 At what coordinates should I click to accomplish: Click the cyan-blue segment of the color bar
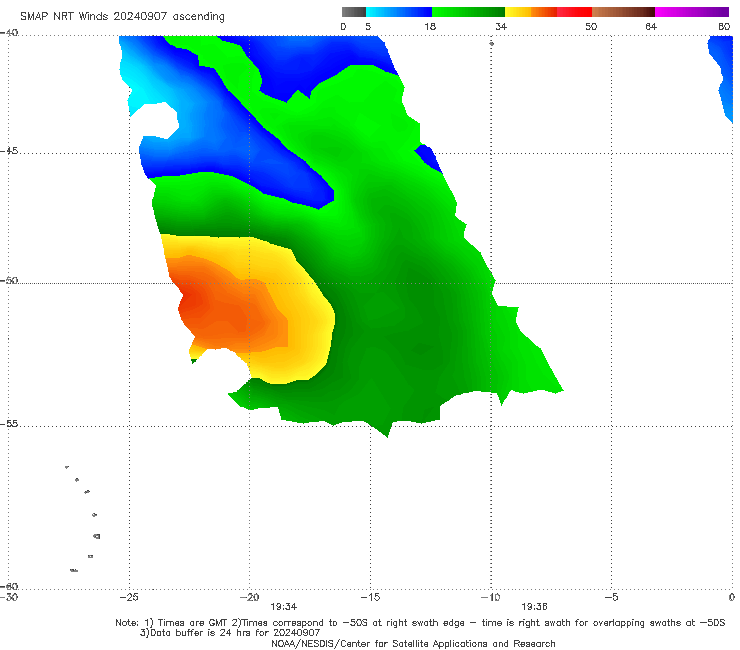click(399, 12)
